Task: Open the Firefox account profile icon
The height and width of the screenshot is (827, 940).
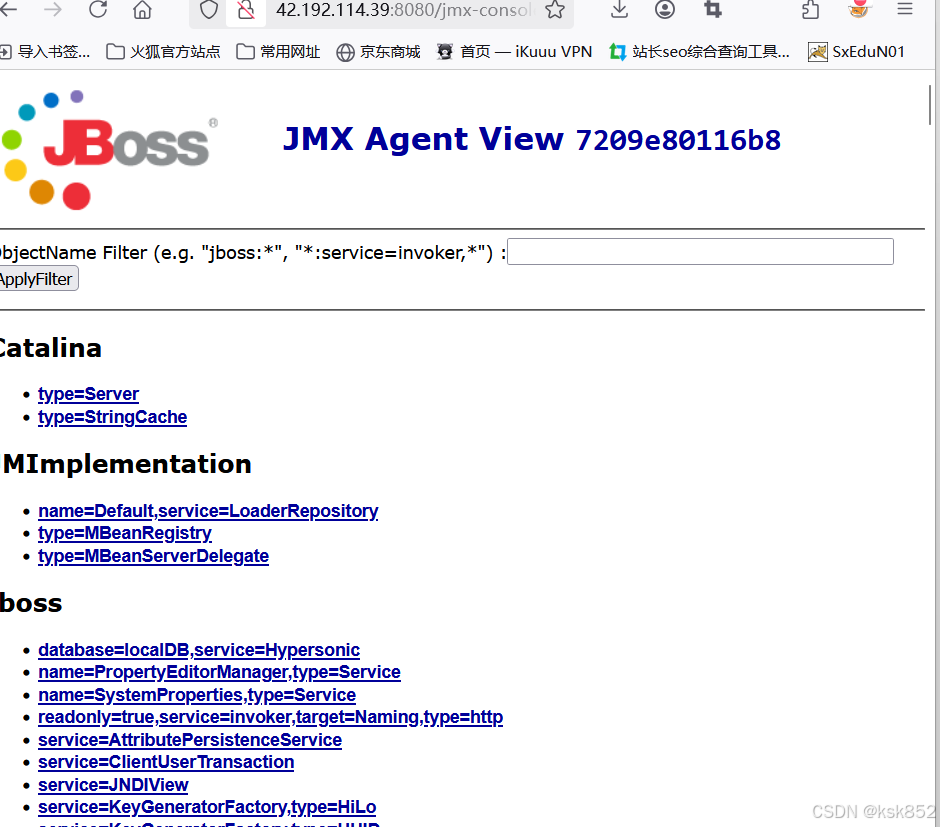Action: tap(665, 10)
